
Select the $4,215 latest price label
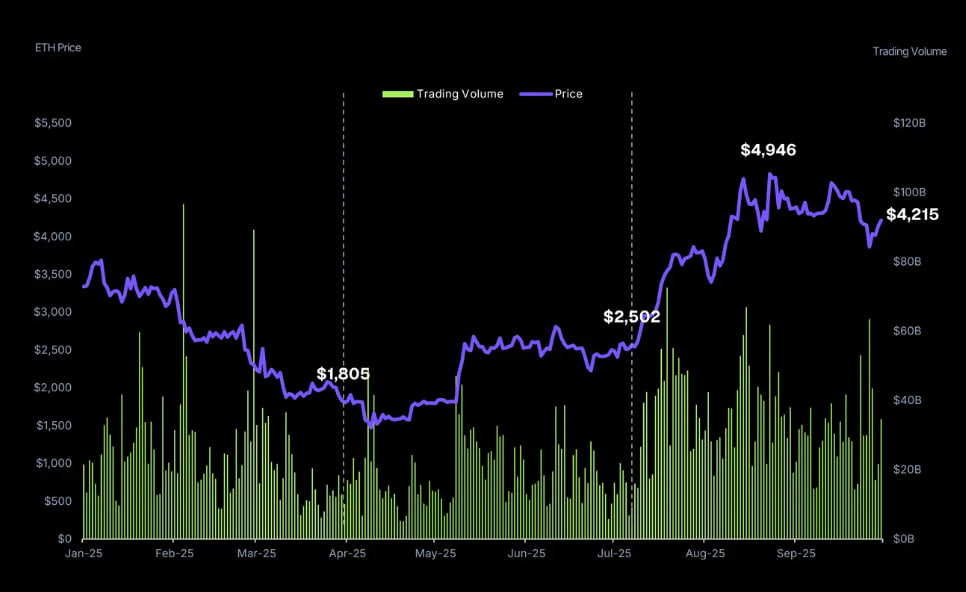(x=912, y=214)
